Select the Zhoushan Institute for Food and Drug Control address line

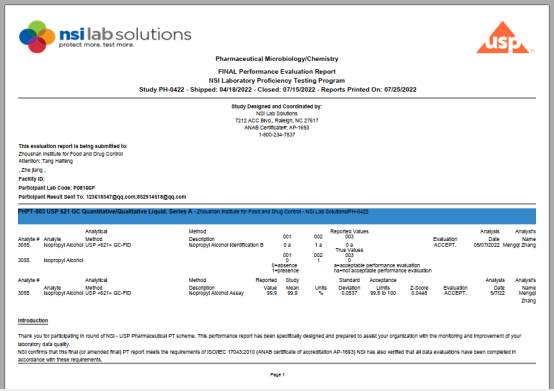coord(71,154)
